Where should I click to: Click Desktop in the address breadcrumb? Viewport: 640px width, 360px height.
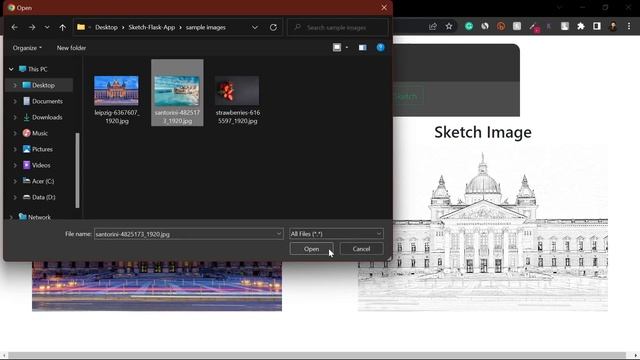106,27
